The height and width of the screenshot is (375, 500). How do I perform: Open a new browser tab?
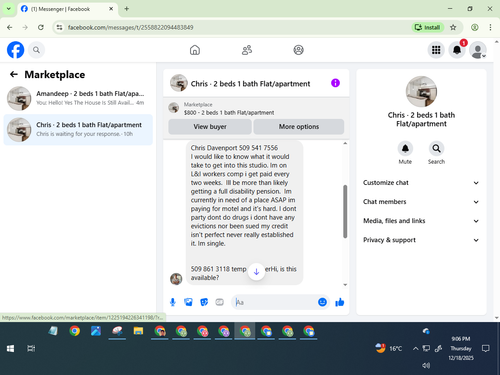point(126,9)
